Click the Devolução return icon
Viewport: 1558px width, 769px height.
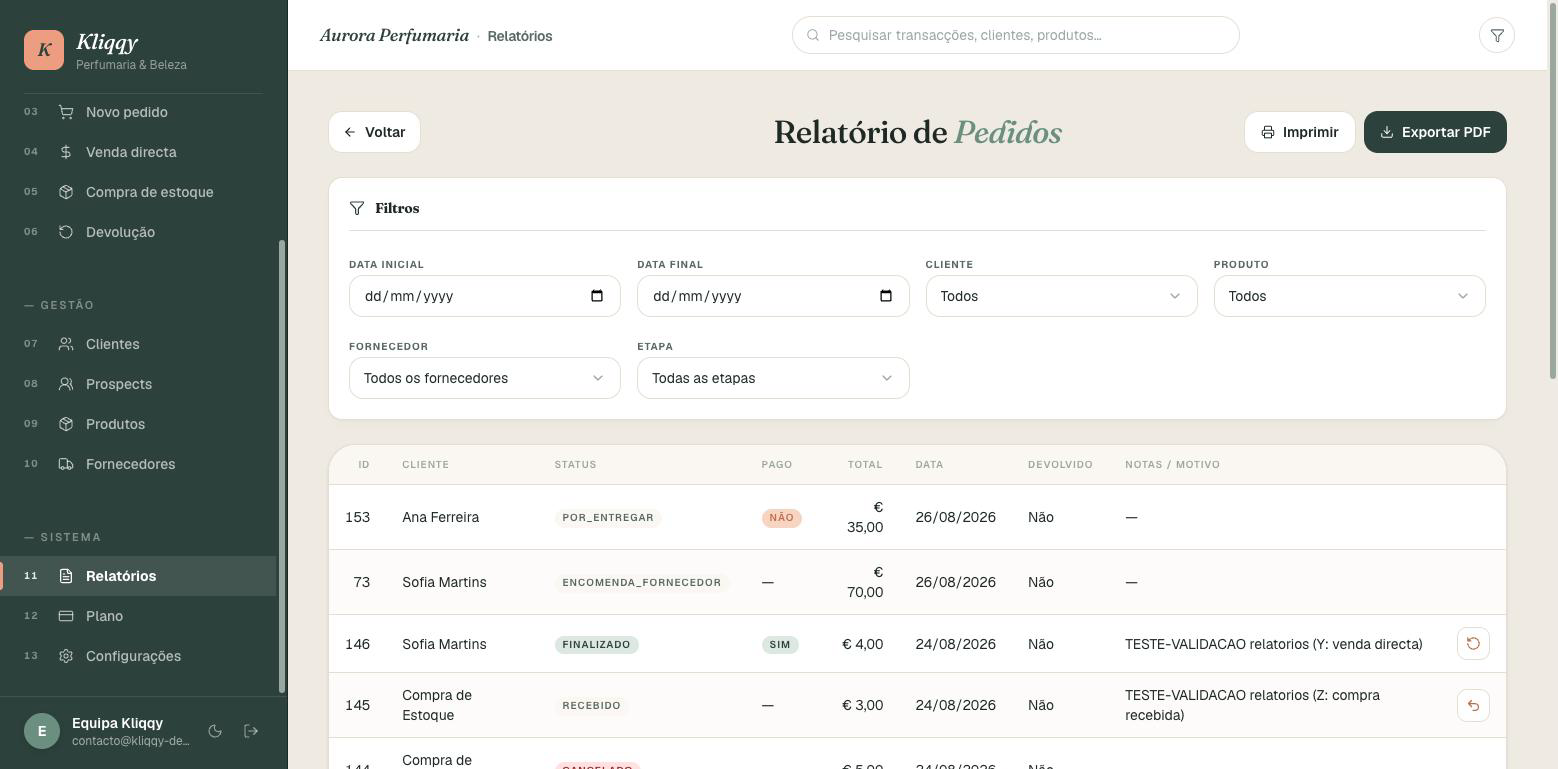(x=66, y=232)
